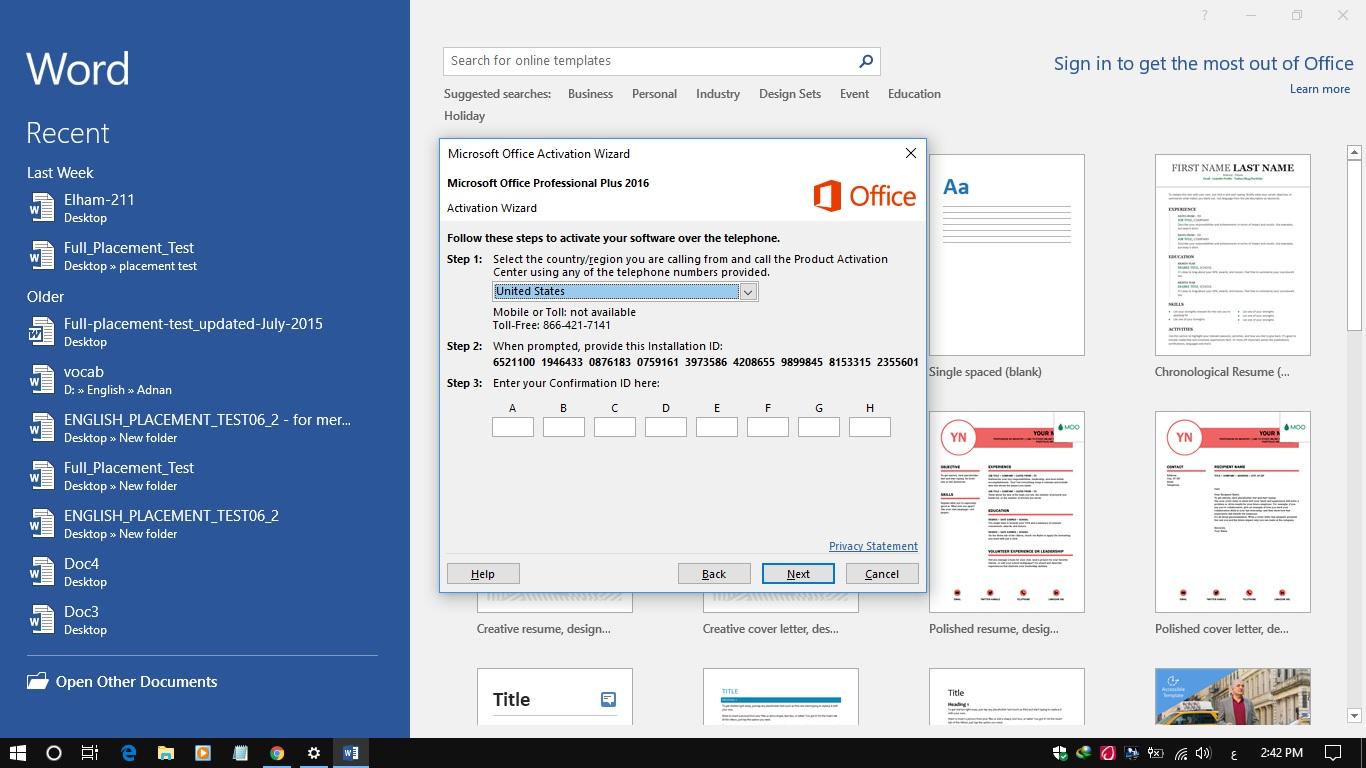Click the Next button in Activation Wizard
This screenshot has width=1366, height=768.
[798, 574]
